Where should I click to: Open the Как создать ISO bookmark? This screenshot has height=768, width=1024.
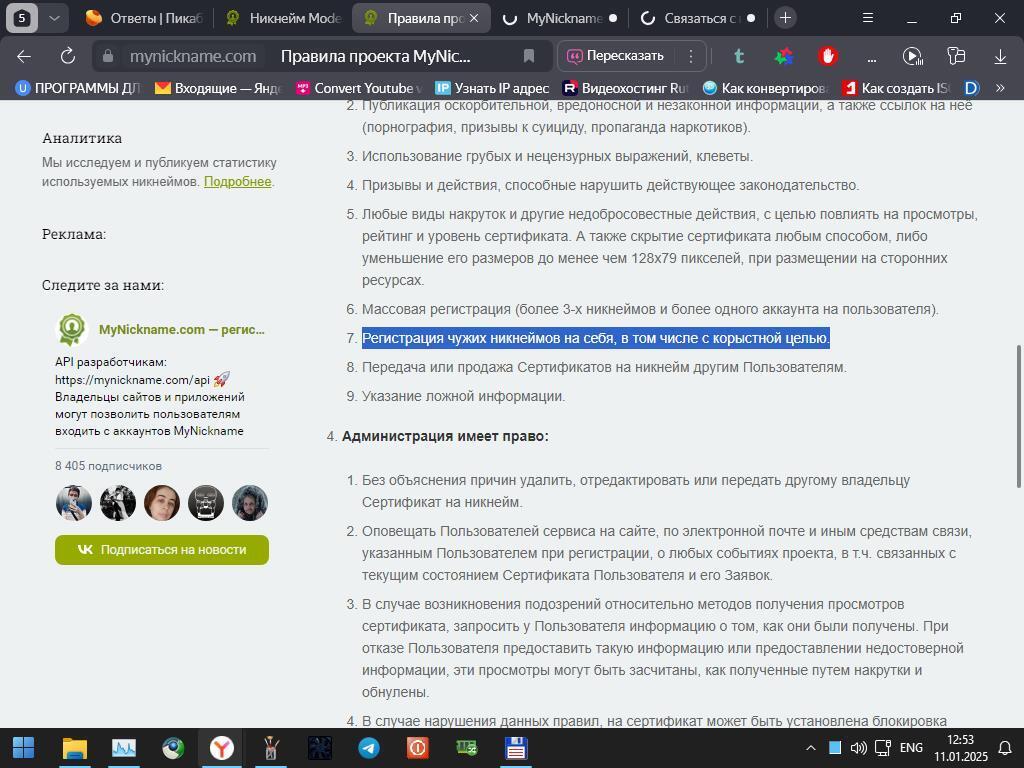pos(897,88)
